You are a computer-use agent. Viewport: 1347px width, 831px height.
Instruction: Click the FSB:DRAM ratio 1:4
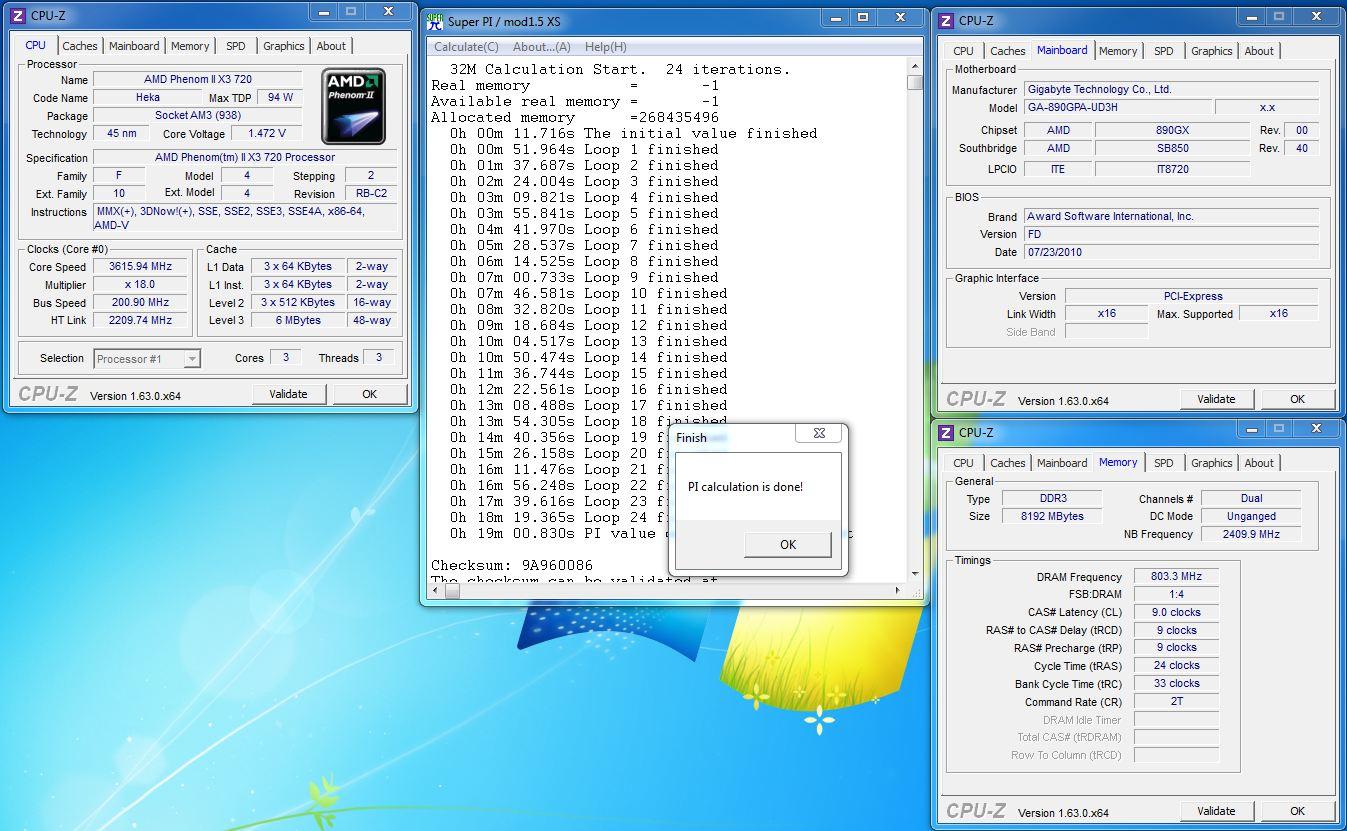[1176, 594]
